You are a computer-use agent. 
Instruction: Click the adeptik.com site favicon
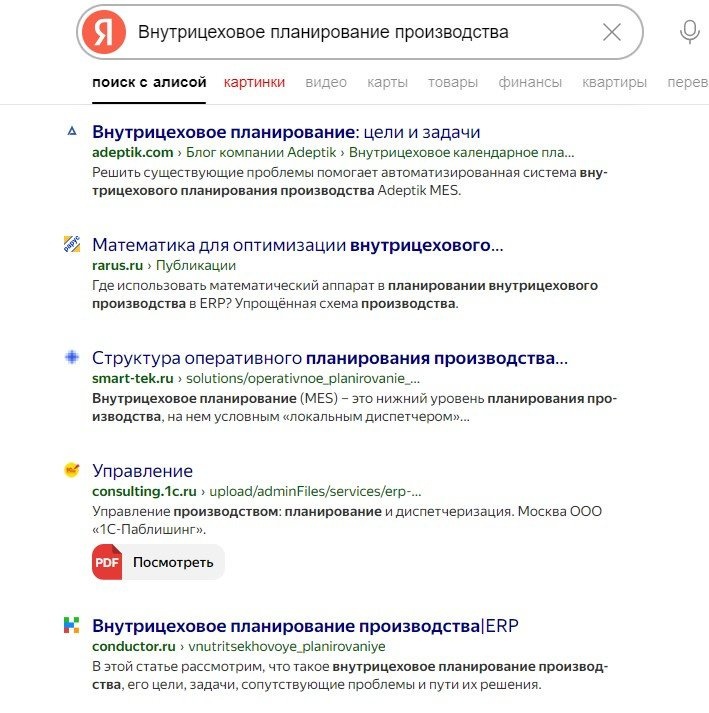tap(71, 132)
